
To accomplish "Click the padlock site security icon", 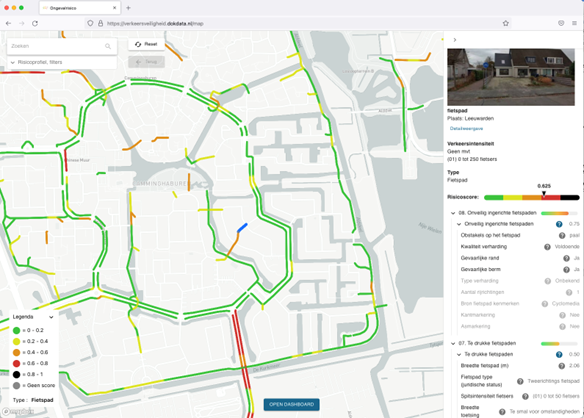I will click(x=100, y=23).
